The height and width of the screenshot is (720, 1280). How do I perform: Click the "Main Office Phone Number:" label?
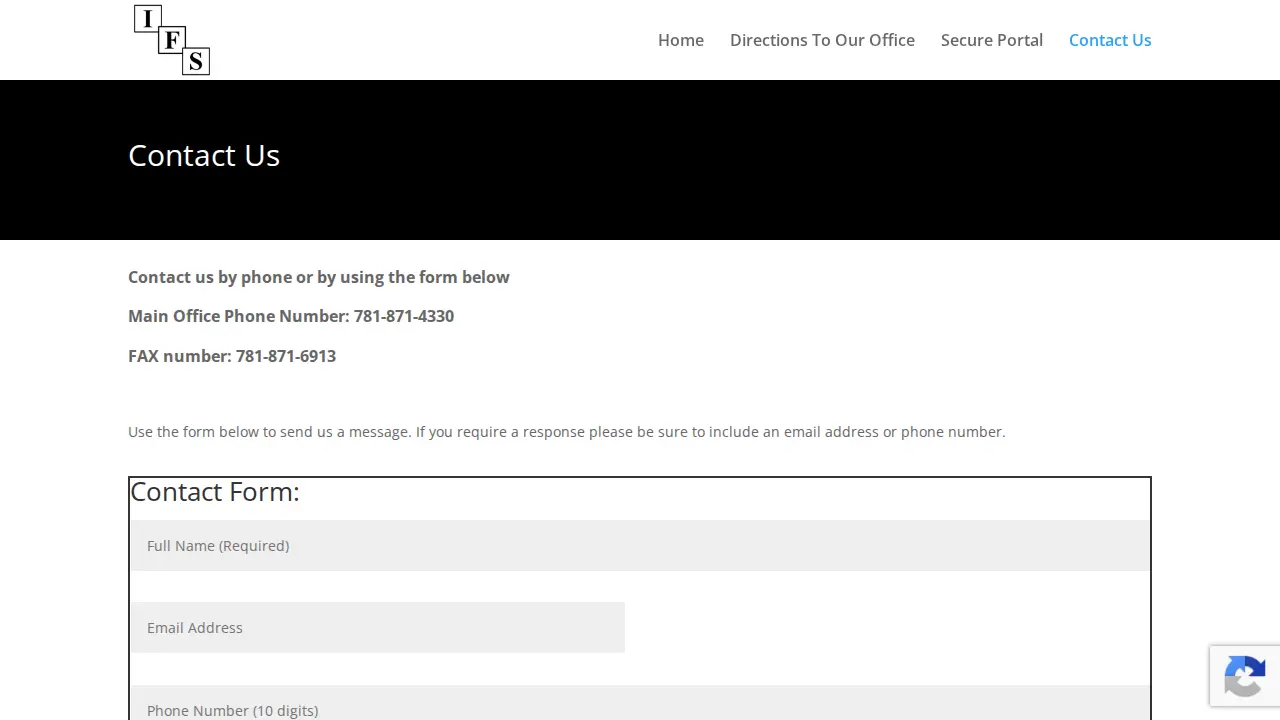tap(239, 316)
